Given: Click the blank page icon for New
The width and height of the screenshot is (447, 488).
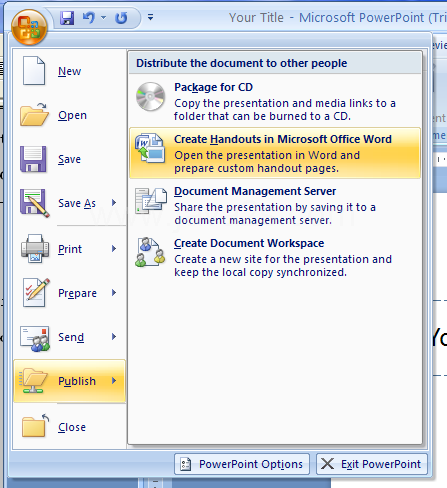Looking at the screenshot, I should coord(34,71).
